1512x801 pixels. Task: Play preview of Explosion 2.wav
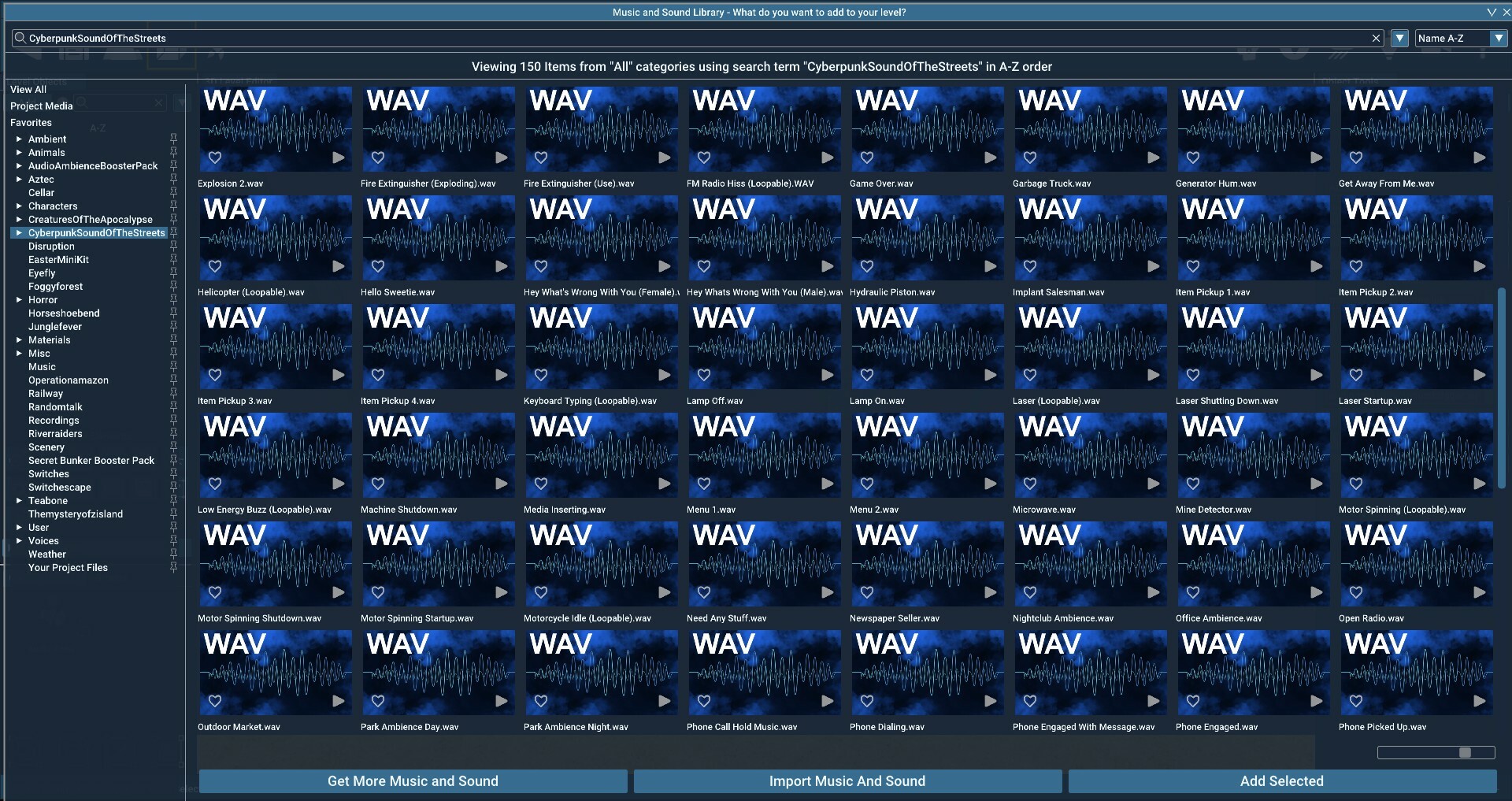(339, 158)
